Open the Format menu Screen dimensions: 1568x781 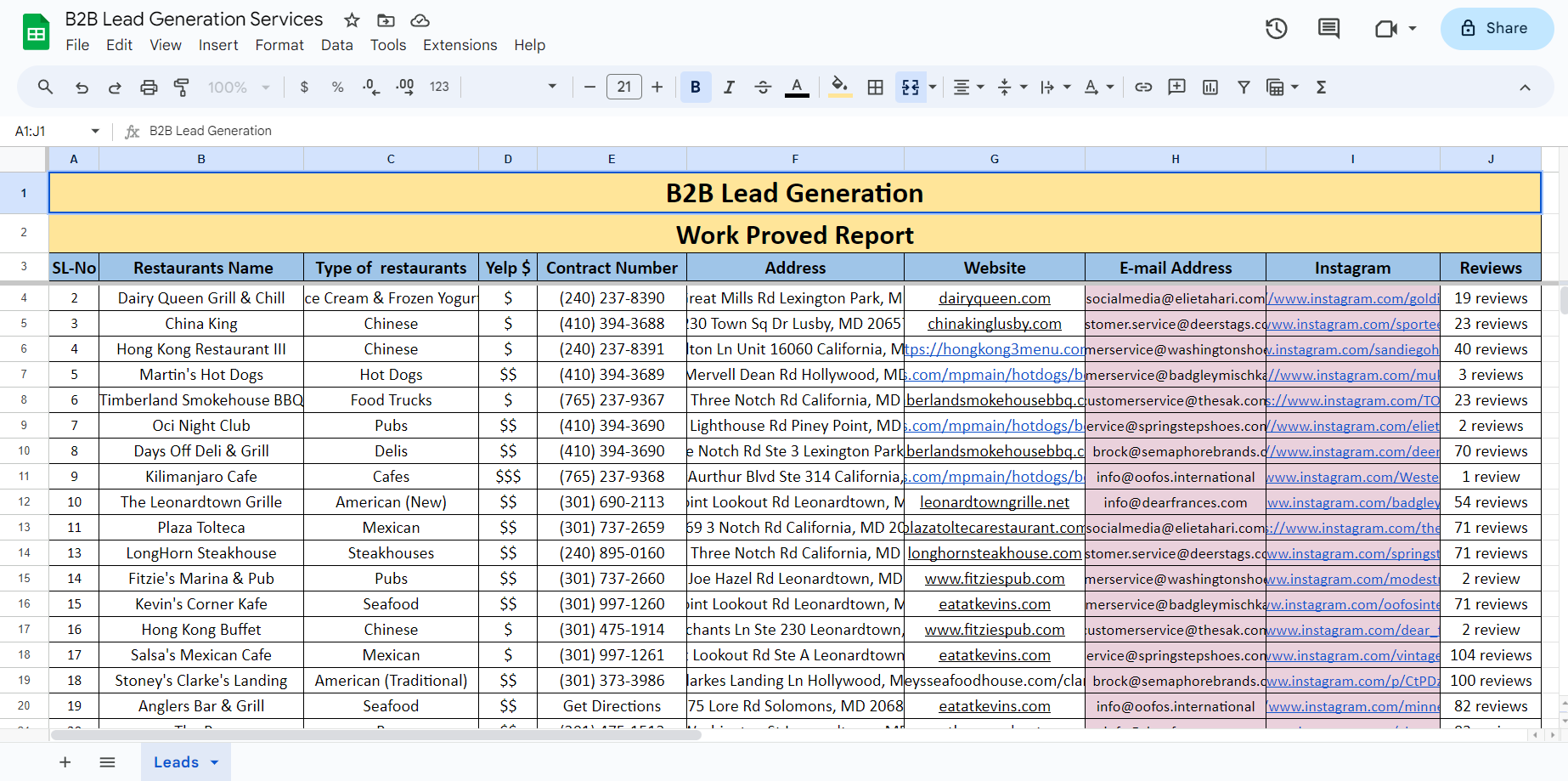click(x=279, y=45)
